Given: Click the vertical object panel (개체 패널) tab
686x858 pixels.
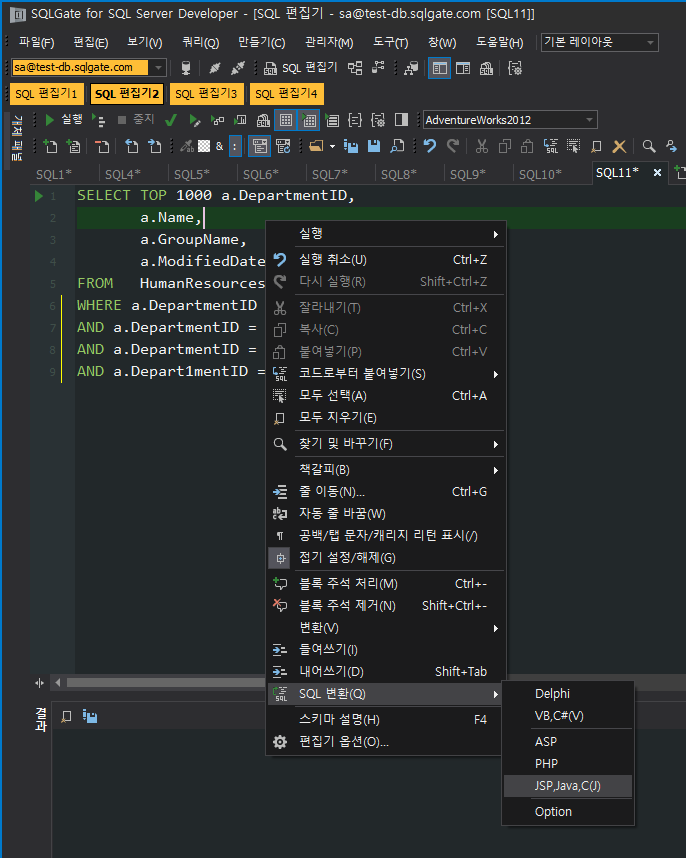Looking at the screenshot, I should 17,138.
